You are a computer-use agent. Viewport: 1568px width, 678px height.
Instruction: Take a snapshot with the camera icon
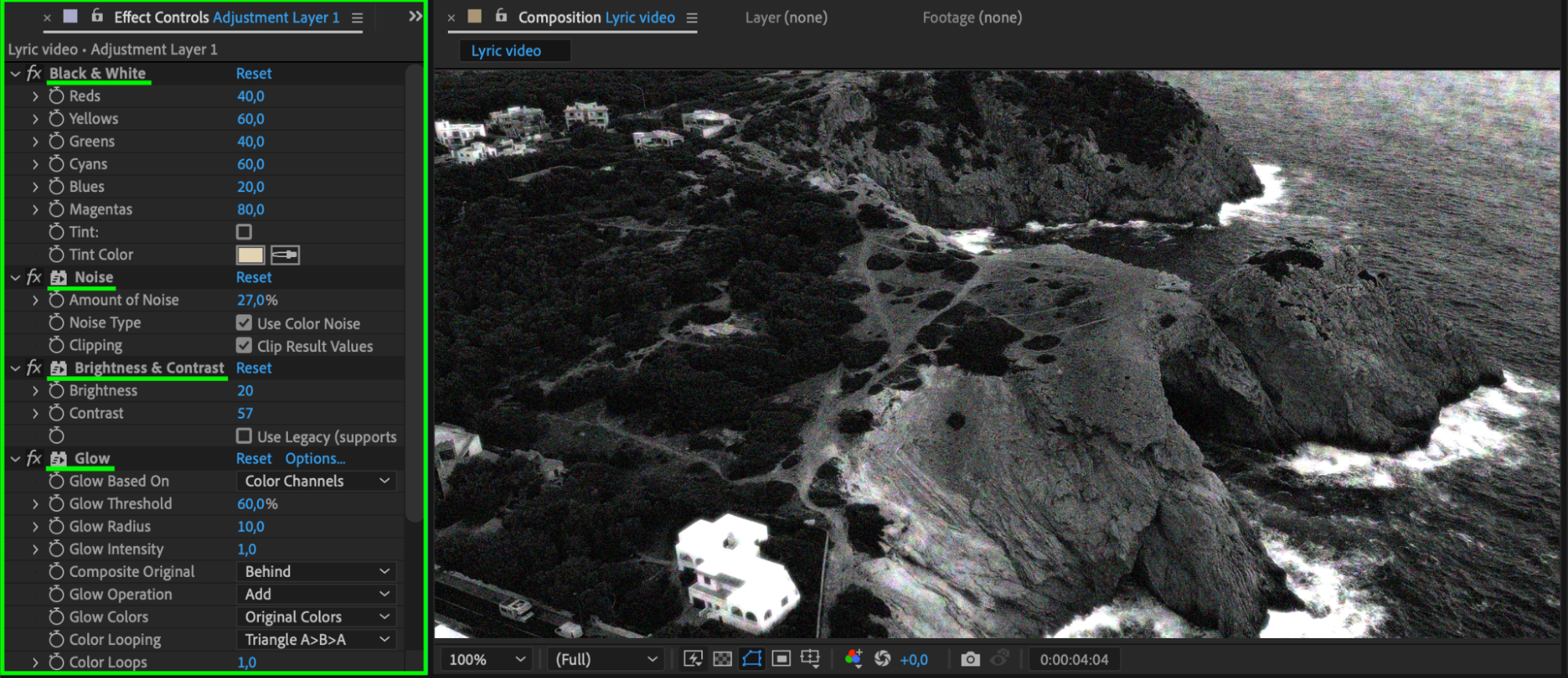click(970, 659)
